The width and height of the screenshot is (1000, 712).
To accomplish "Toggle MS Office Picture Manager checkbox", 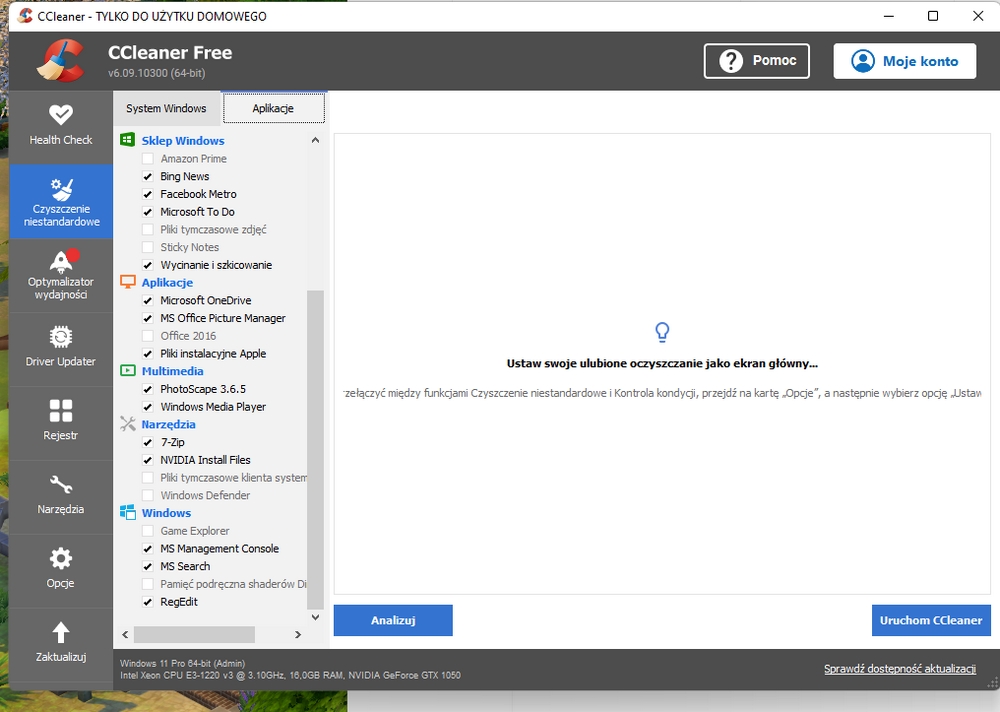I will pyautogui.click(x=148, y=318).
